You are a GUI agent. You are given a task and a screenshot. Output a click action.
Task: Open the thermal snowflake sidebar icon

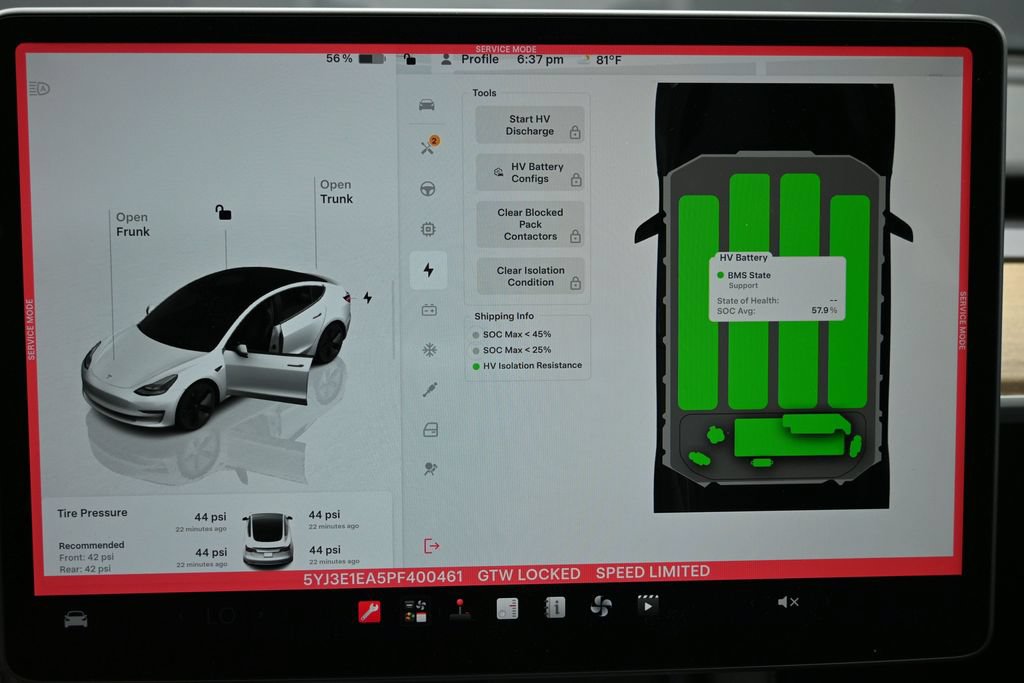(x=429, y=350)
